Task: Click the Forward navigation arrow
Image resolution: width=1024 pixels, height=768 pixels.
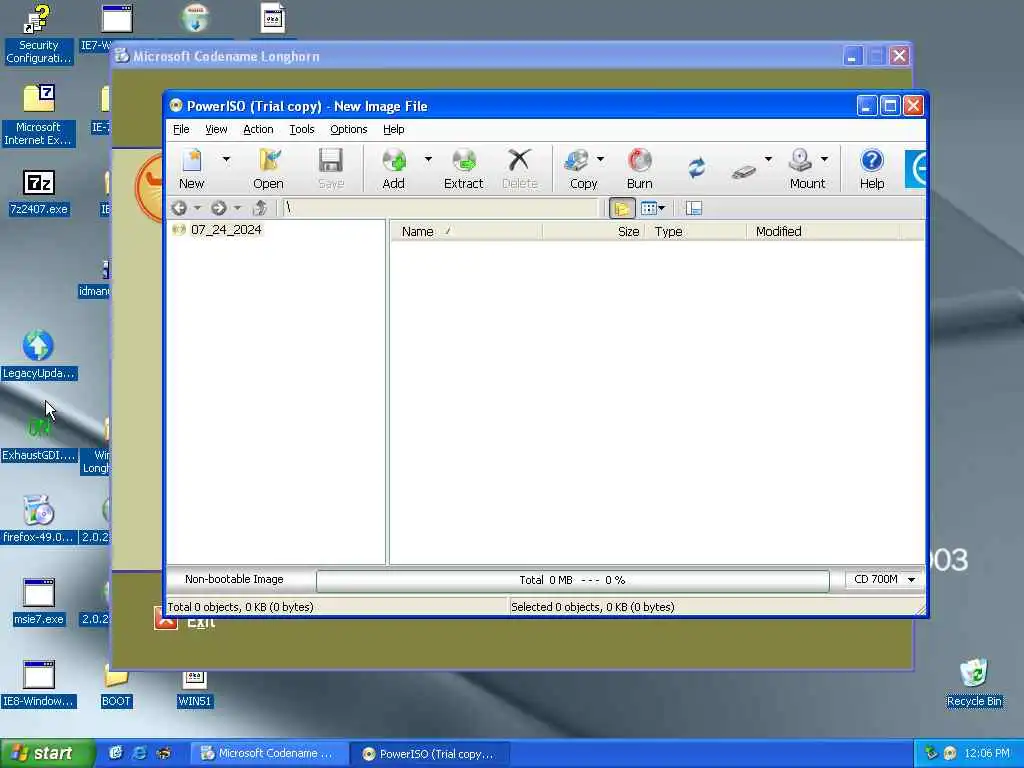Action: tap(219, 208)
